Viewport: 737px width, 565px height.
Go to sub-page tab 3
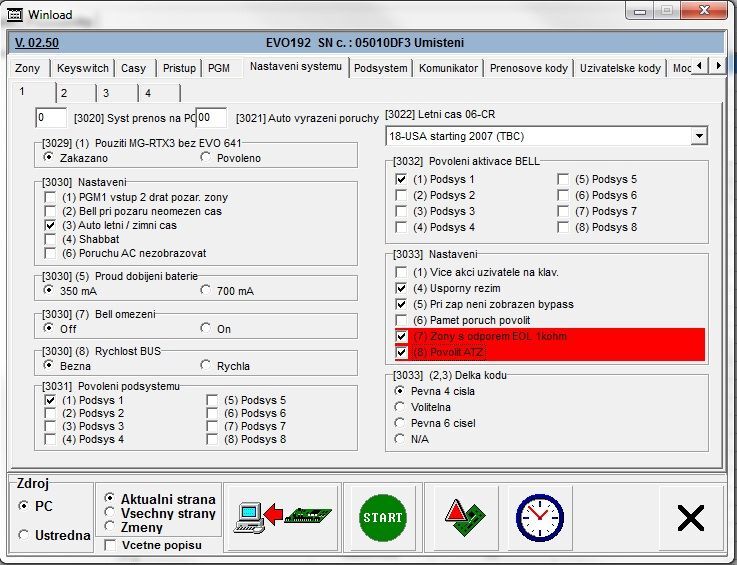(104, 93)
